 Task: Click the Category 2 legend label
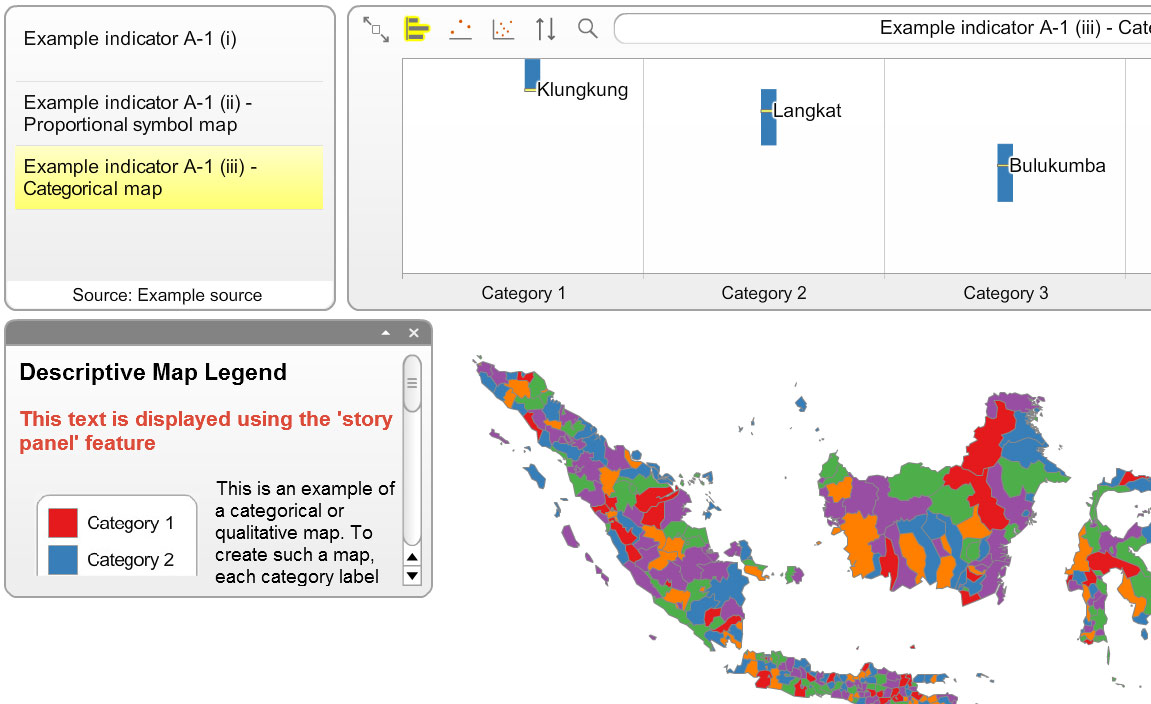tap(131, 559)
